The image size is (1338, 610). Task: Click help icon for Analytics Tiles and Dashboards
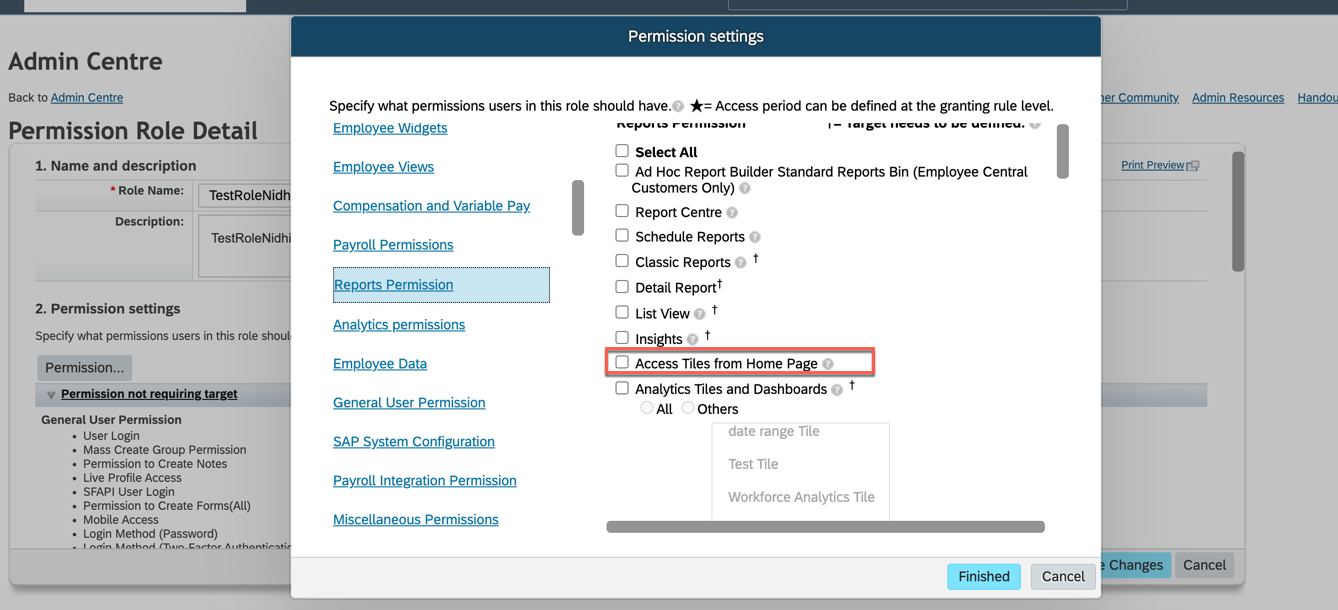(x=837, y=390)
